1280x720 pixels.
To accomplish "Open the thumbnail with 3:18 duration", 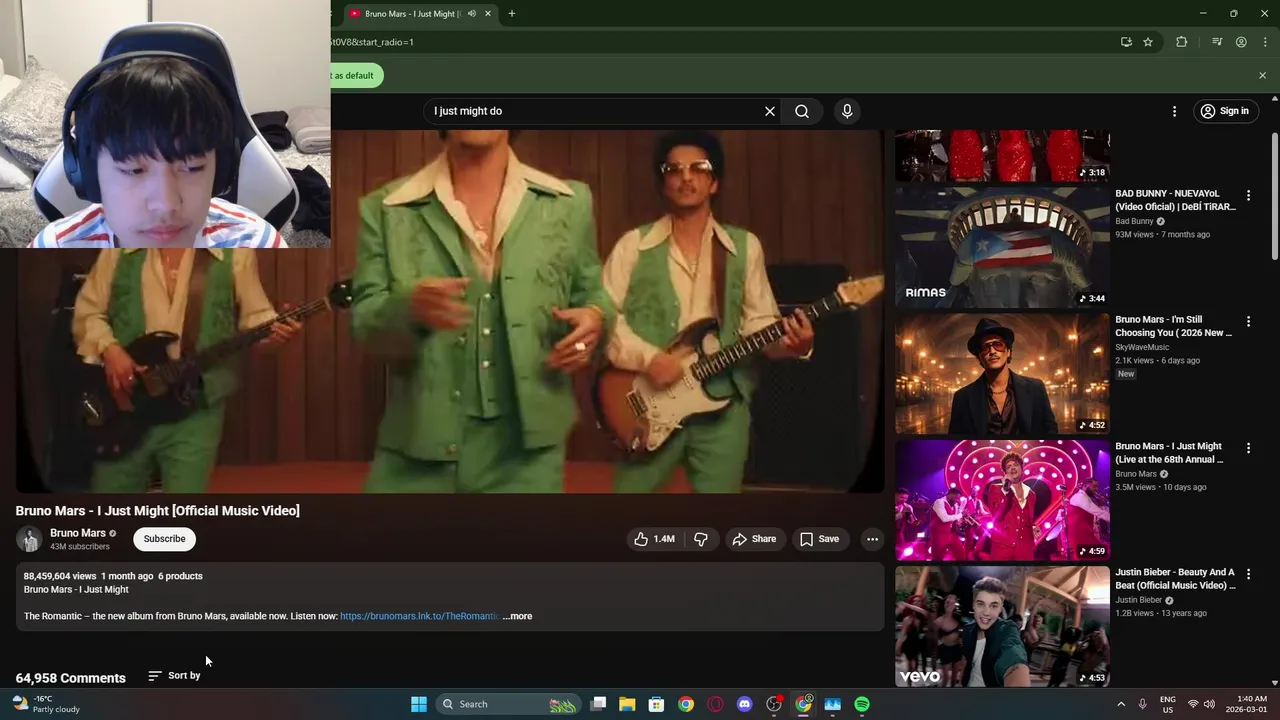I will point(1002,155).
